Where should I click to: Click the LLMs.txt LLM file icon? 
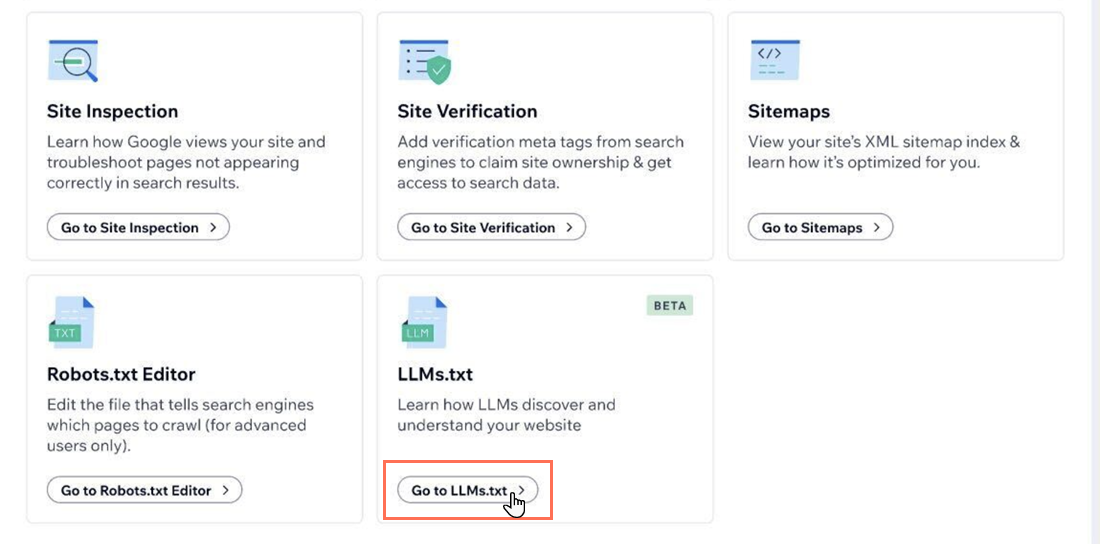pos(422,322)
